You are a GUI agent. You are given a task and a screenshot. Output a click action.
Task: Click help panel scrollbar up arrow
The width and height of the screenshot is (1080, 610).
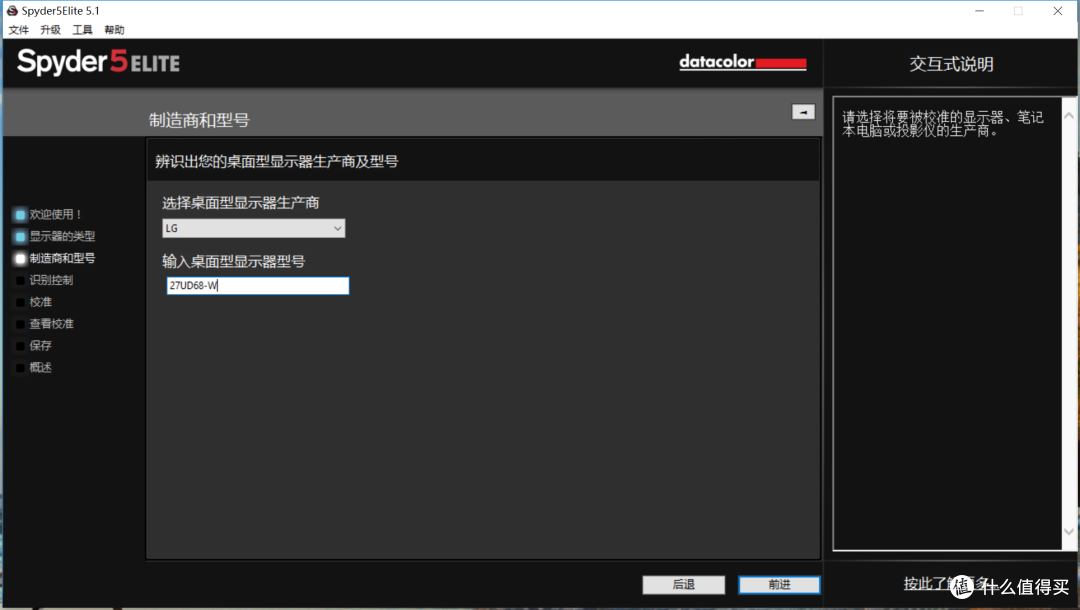pyautogui.click(x=1068, y=116)
